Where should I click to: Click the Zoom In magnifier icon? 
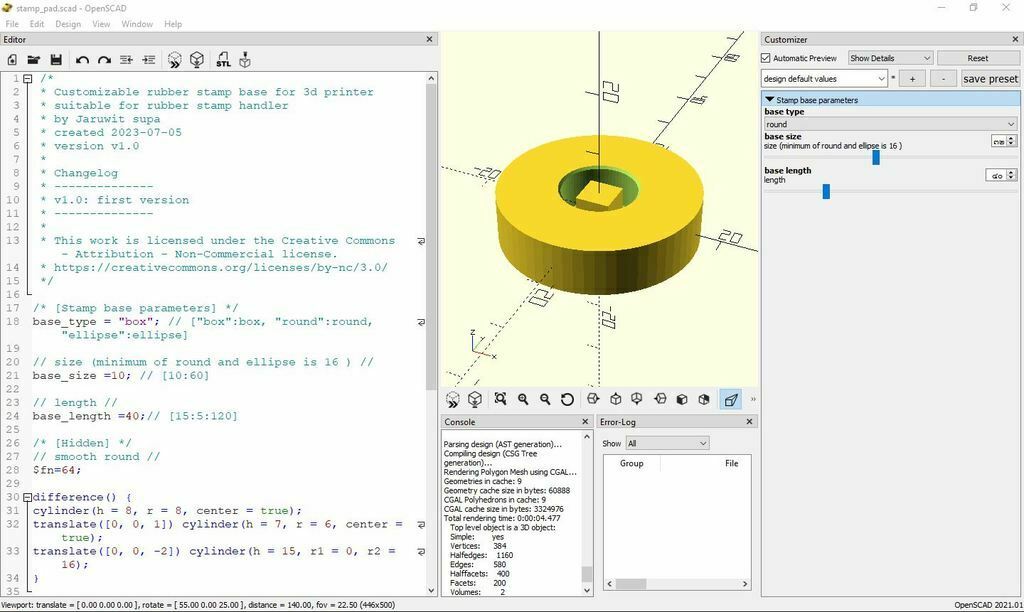523,399
